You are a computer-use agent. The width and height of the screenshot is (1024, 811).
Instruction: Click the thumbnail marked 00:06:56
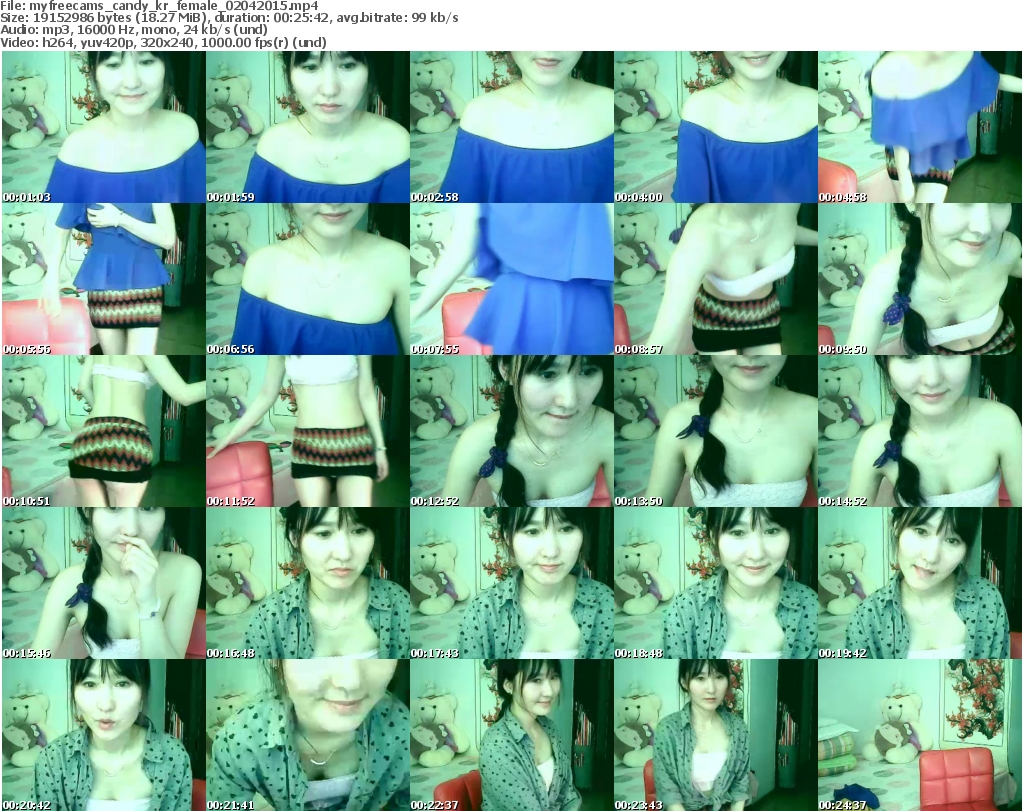[x=308, y=279]
